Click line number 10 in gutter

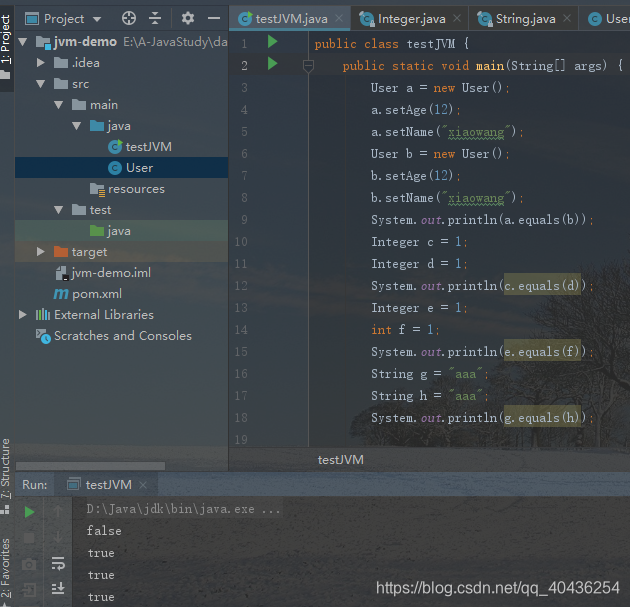pos(241,241)
